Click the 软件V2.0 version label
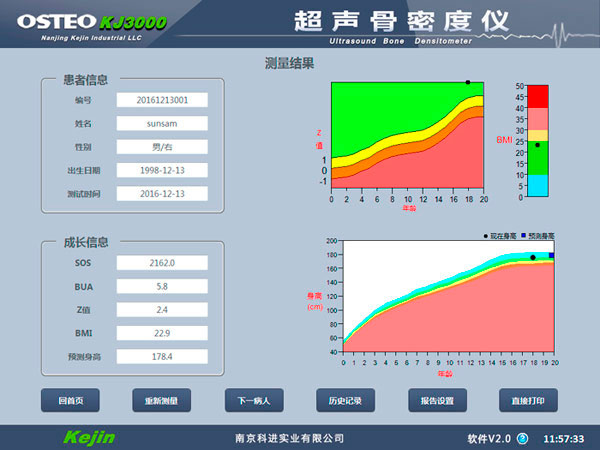 489,439
